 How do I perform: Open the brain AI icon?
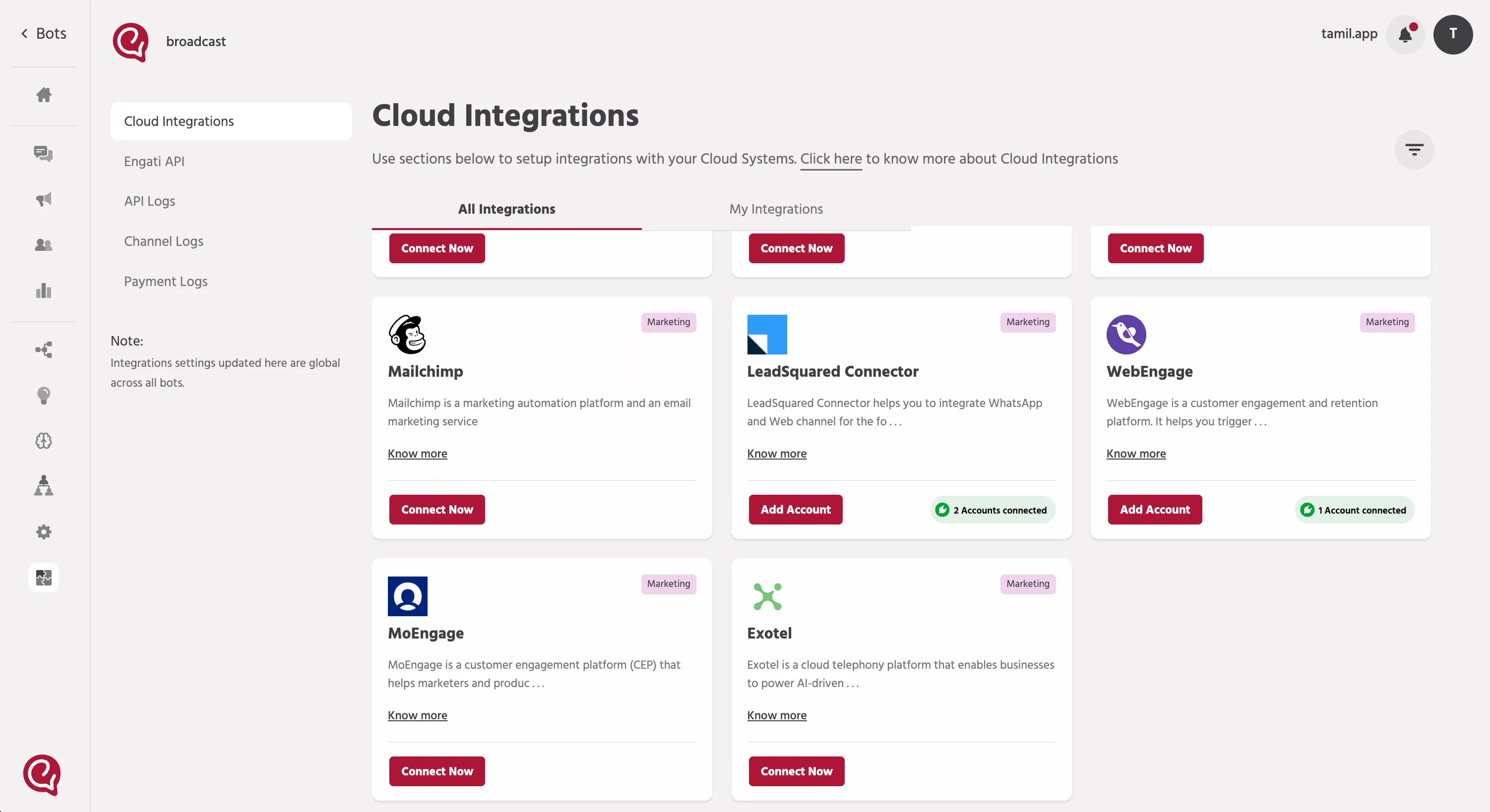(x=43, y=441)
